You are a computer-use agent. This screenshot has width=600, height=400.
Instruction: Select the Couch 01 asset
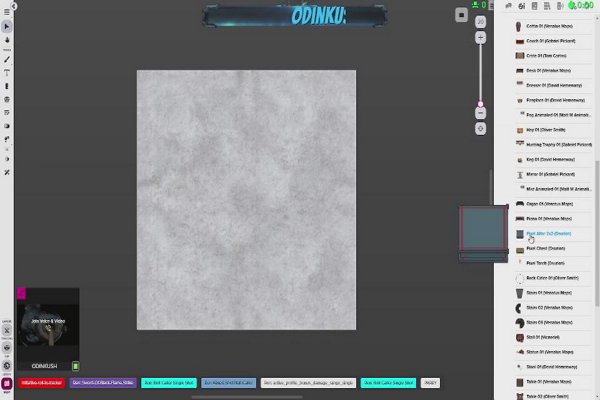553,41
